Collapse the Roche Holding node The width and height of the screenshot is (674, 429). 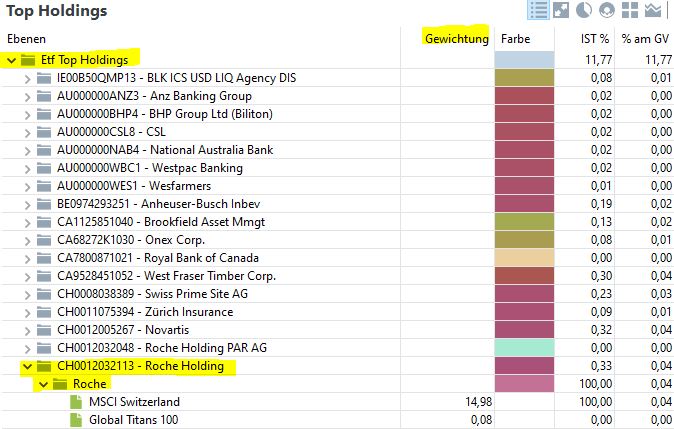(27, 366)
